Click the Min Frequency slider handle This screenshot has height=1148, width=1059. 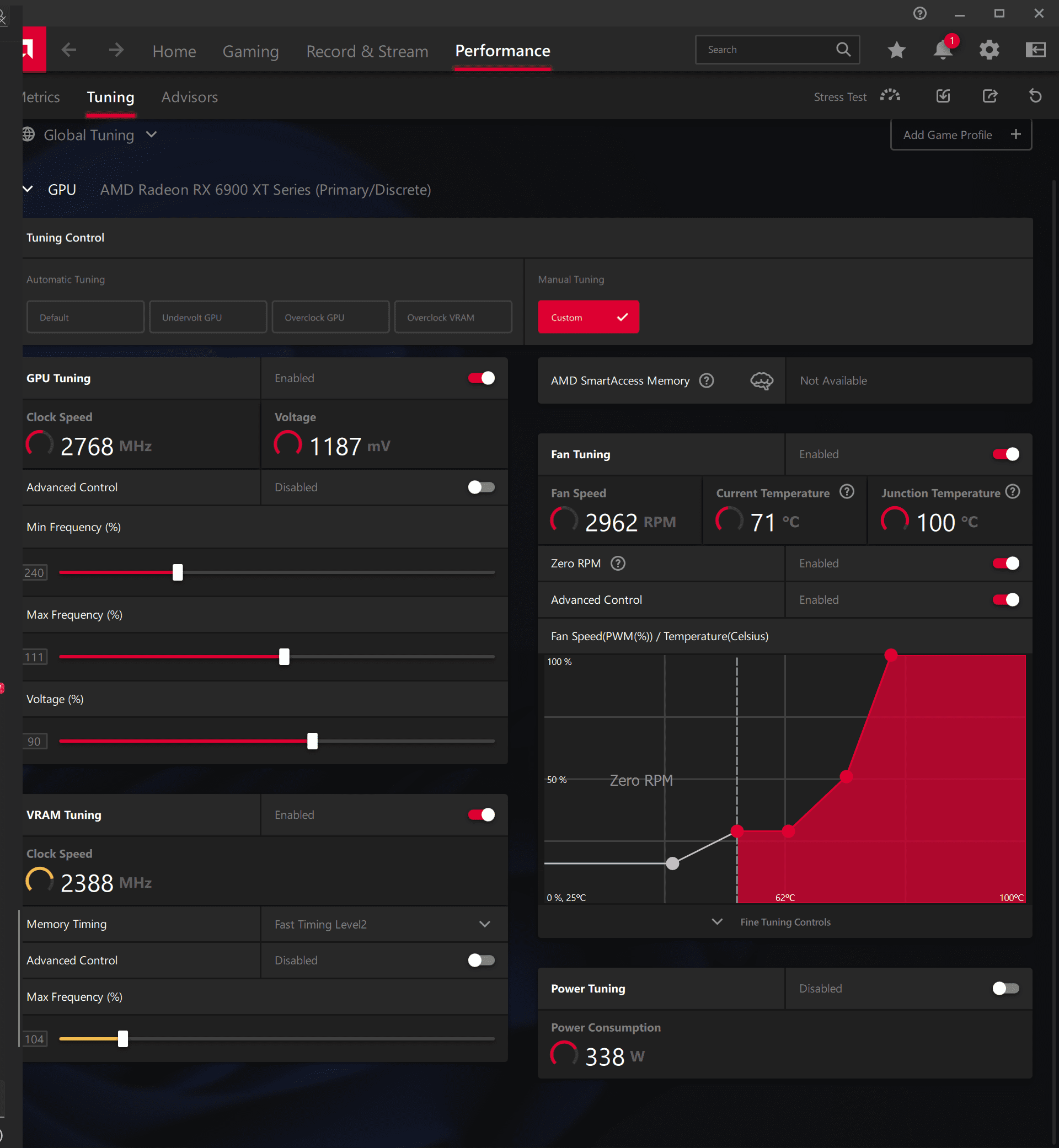click(x=178, y=572)
